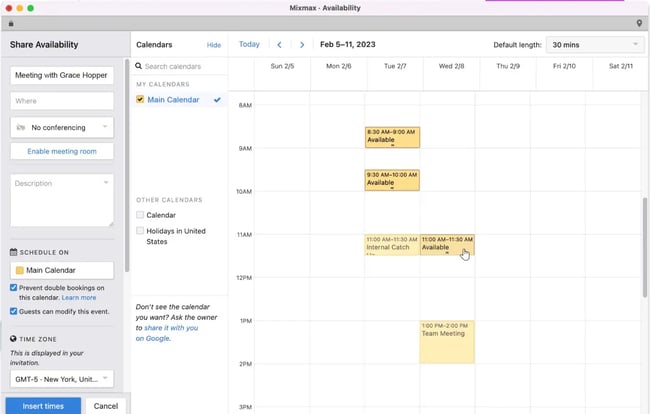Click the video conferencing camera icon
Image resolution: width=650 pixels, height=414 pixels.
21,127
